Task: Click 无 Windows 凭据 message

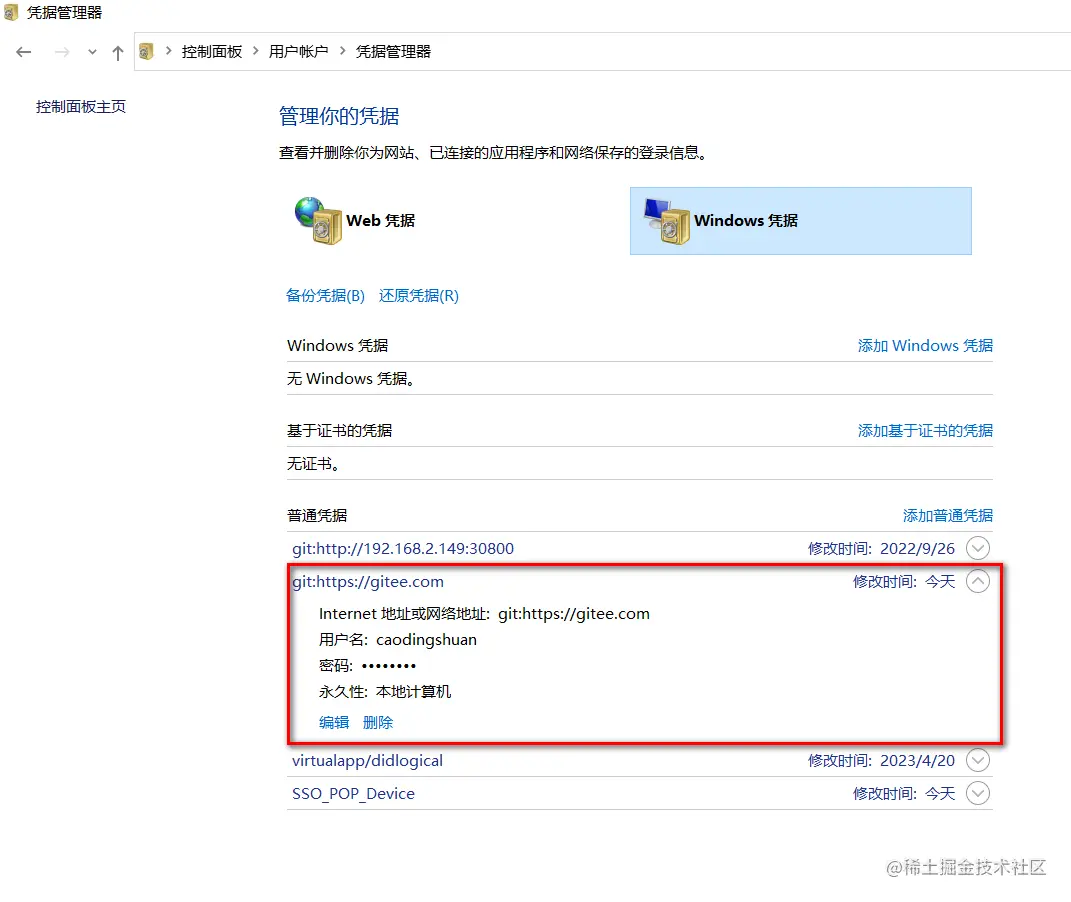Action: coord(350,378)
